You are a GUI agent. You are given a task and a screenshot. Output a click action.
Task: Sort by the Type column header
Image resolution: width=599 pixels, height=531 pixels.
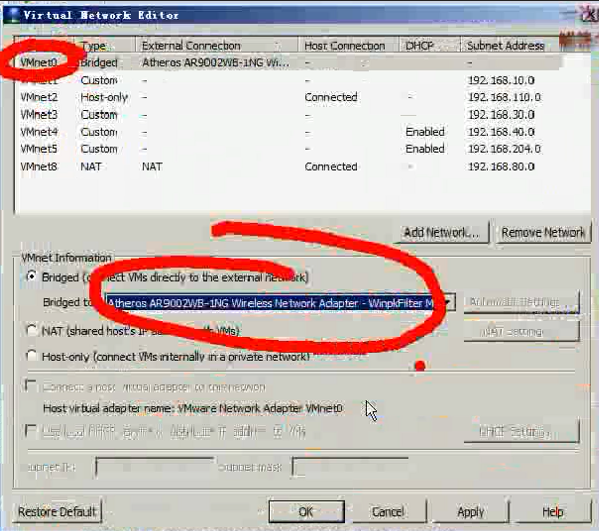[105, 45]
